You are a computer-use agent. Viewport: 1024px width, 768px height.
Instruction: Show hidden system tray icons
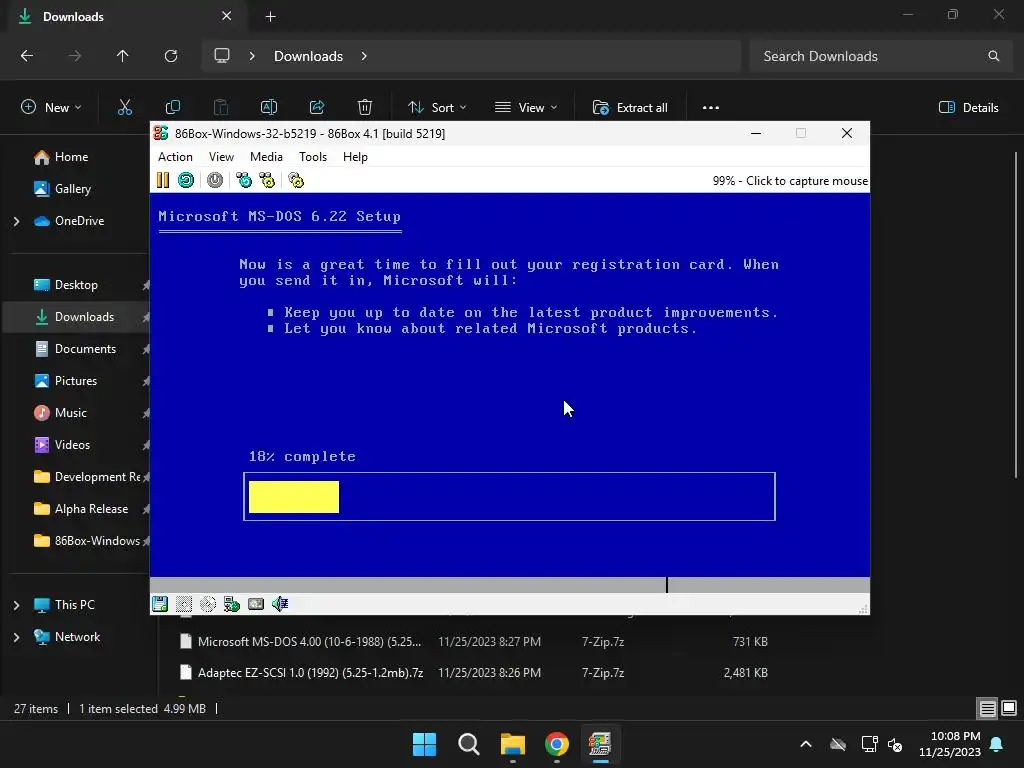806,744
